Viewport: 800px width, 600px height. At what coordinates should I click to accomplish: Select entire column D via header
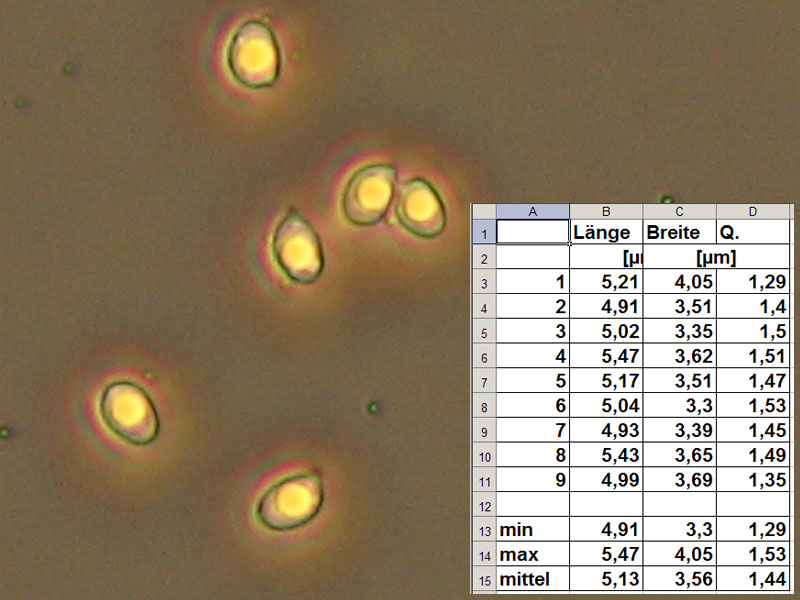coord(753,211)
